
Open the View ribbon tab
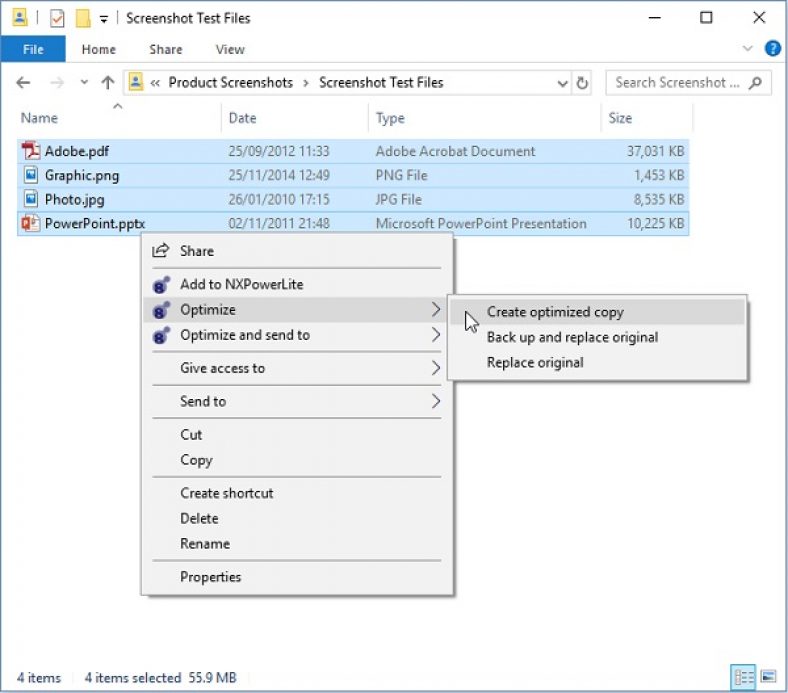(229, 49)
